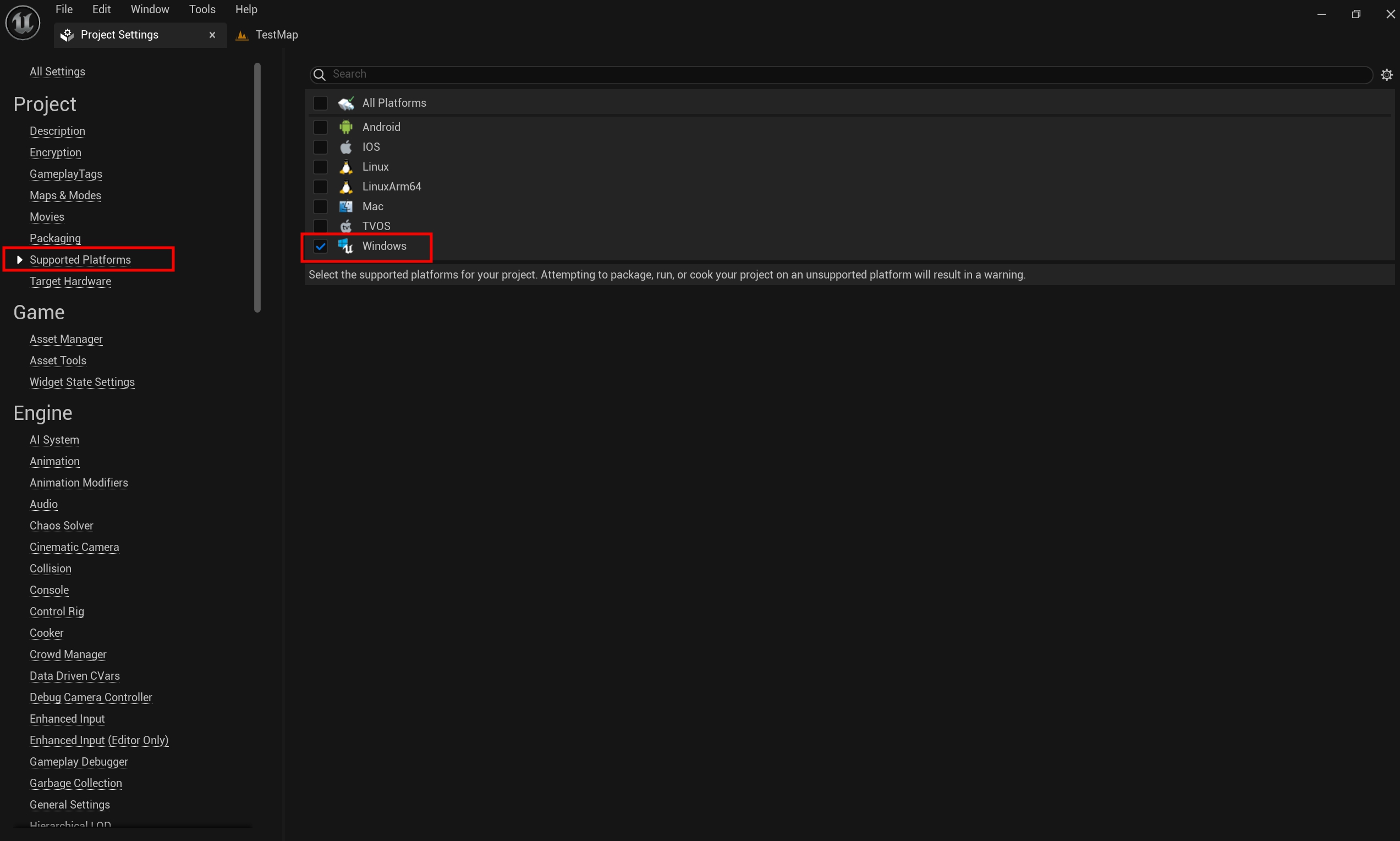
Task: Click the search magnifier icon
Action: [x=320, y=74]
